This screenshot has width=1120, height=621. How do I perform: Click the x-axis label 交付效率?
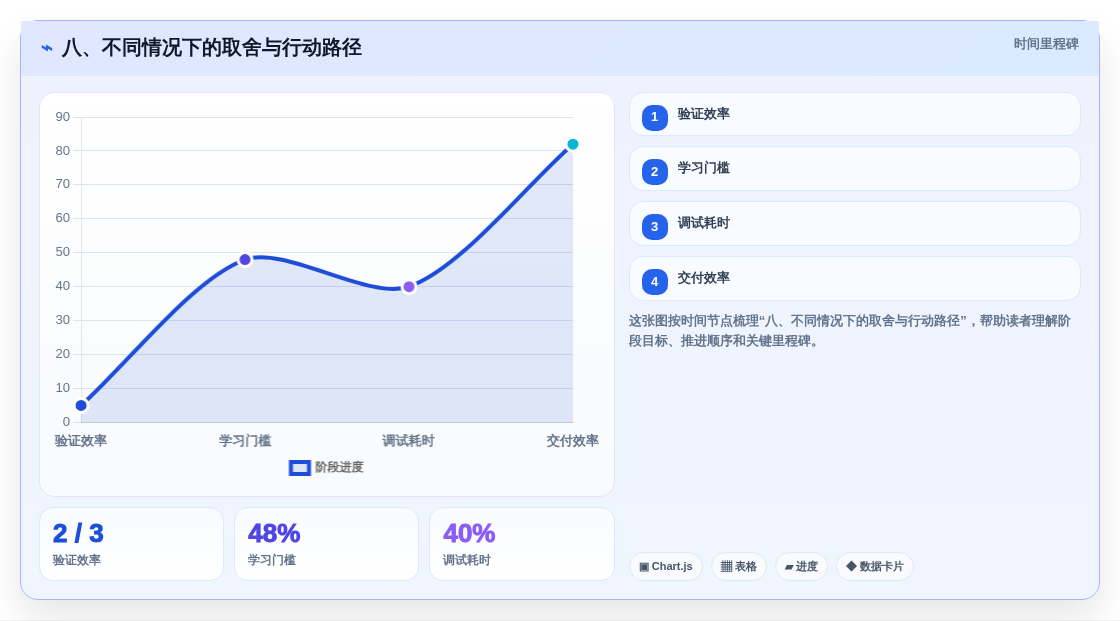pos(573,441)
